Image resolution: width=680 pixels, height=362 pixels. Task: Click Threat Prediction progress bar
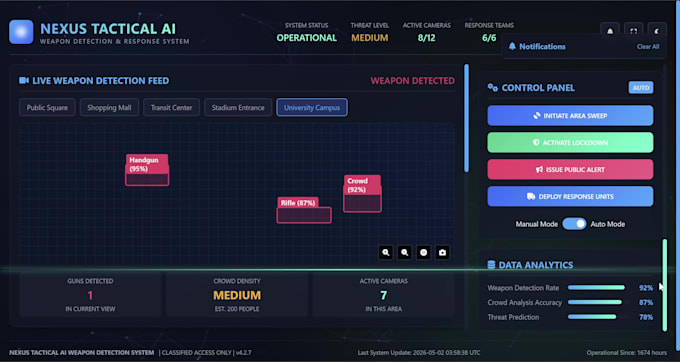(x=597, y=317)
